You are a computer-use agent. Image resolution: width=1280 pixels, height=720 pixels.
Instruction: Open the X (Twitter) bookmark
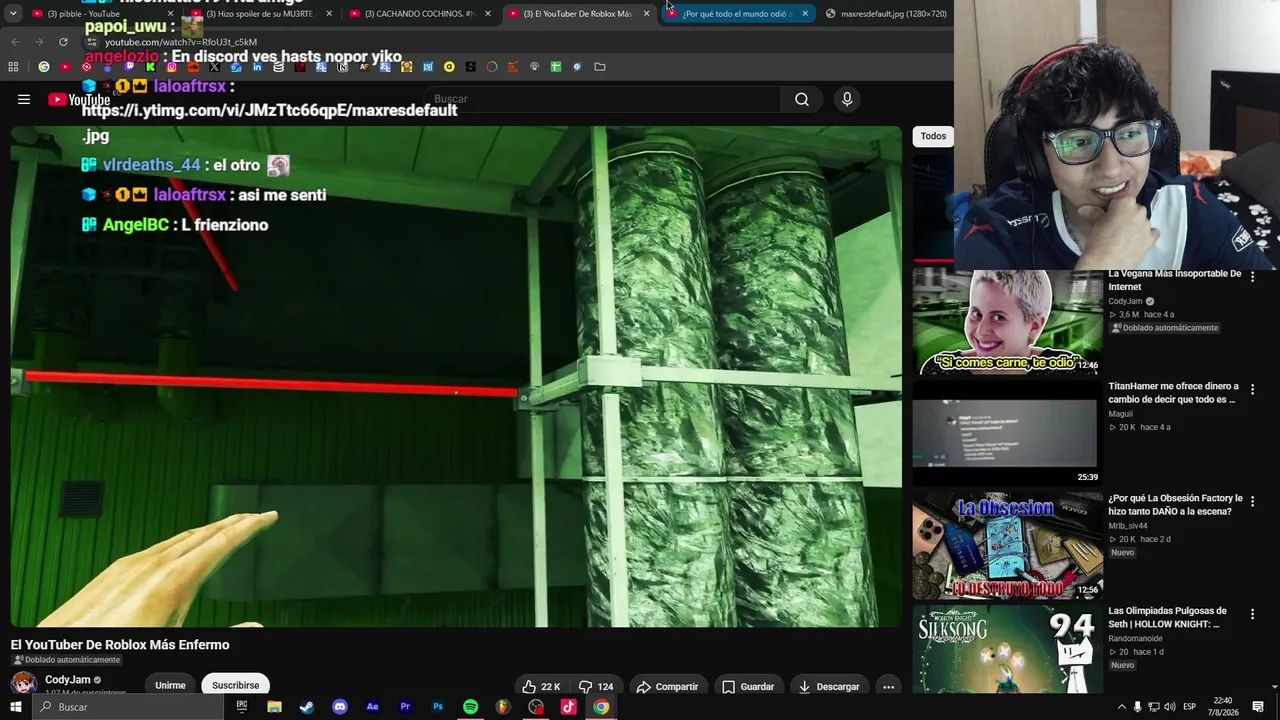pos(214,67)
